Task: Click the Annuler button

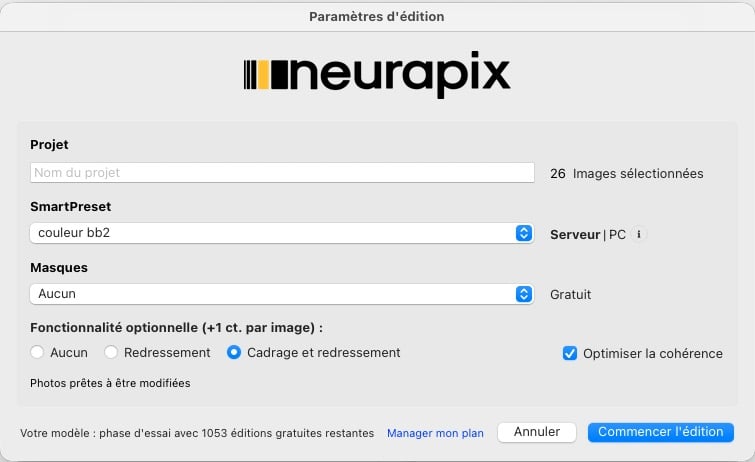Action: 537,432
